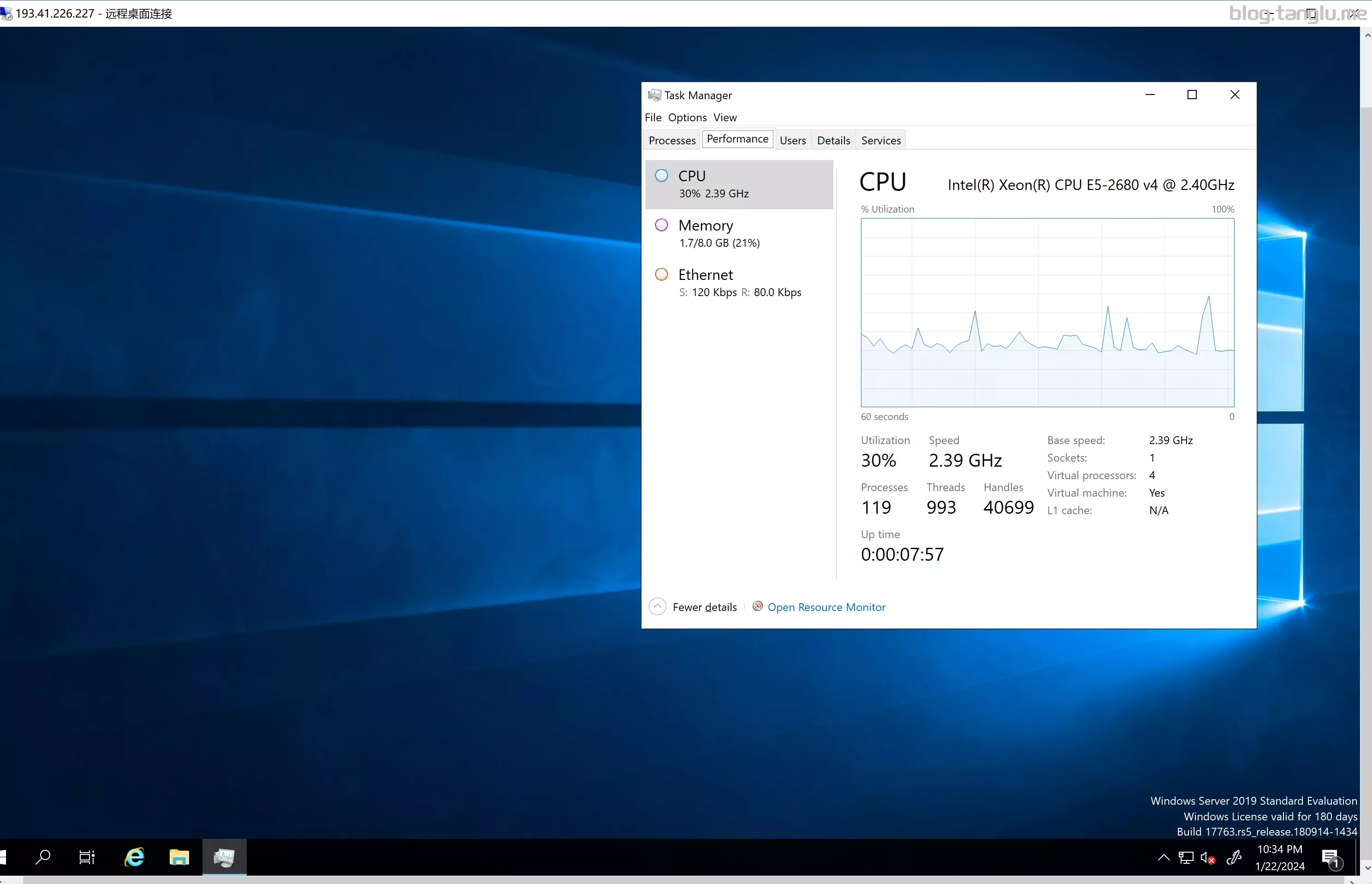This screenshot has height=884, width=1372.
Task: Switch to the Details tab
Action: [x=833, y=141]
